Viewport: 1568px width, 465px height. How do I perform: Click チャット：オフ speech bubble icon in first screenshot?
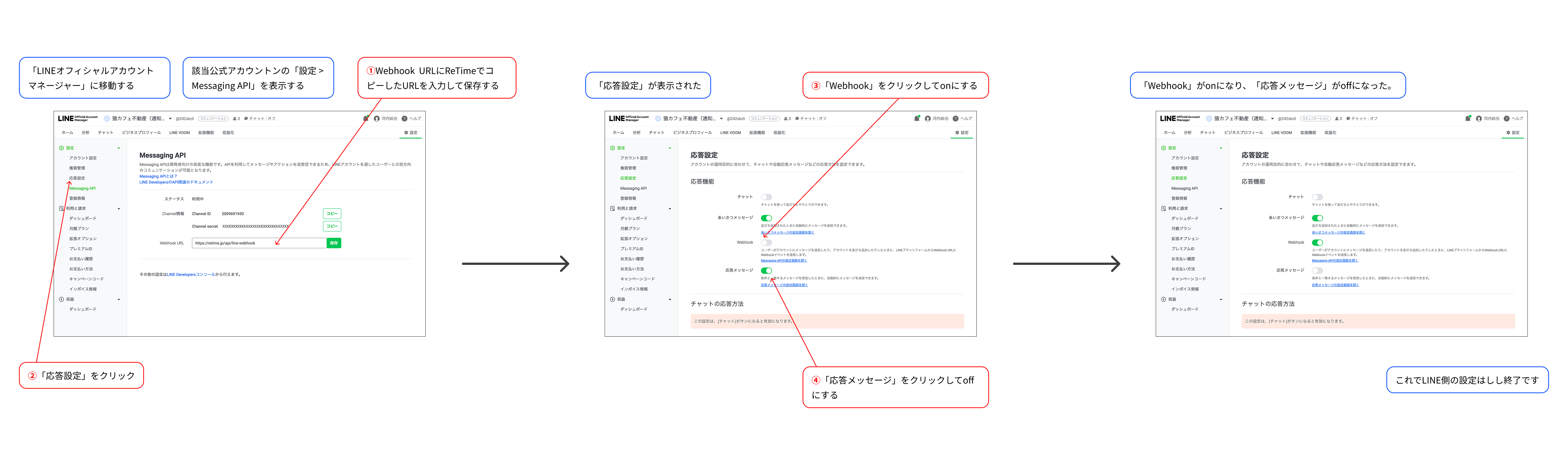click(x=246, y=119)
